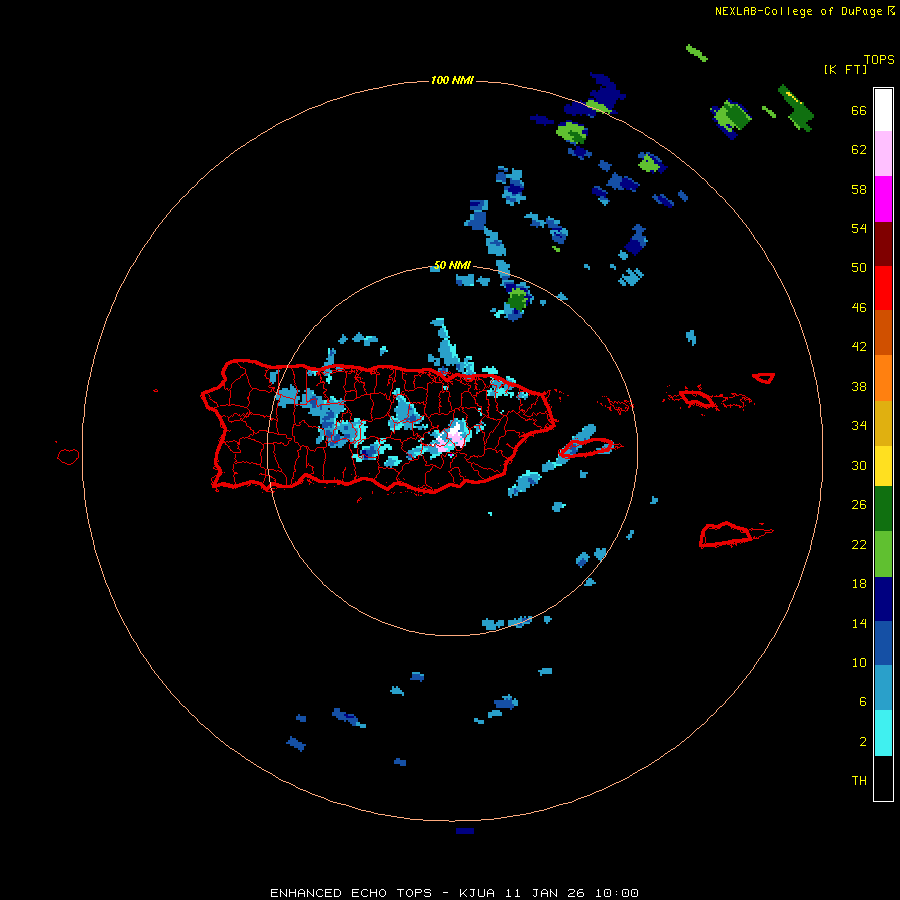Click the dark green echo with the yellow streak

(x=797, y=108)
